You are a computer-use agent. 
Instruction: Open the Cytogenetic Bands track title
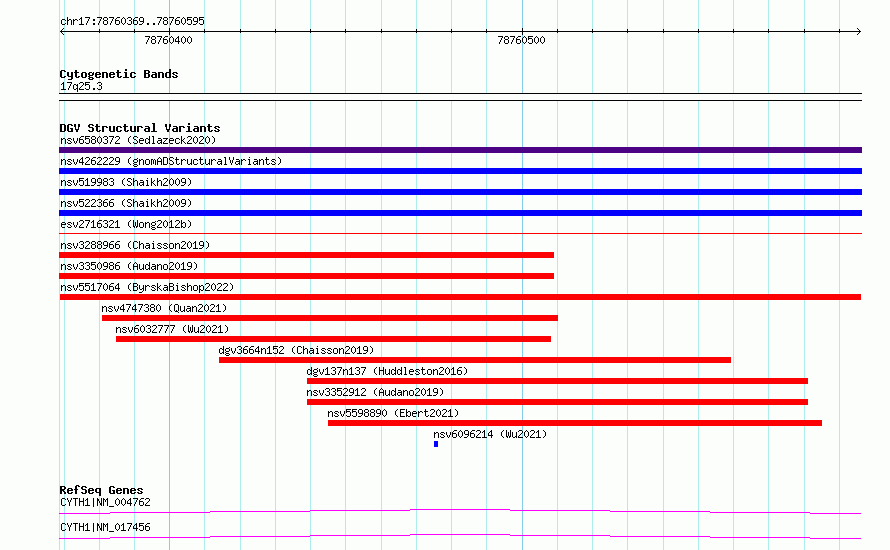pyautogui.click(x=119, y=74)
